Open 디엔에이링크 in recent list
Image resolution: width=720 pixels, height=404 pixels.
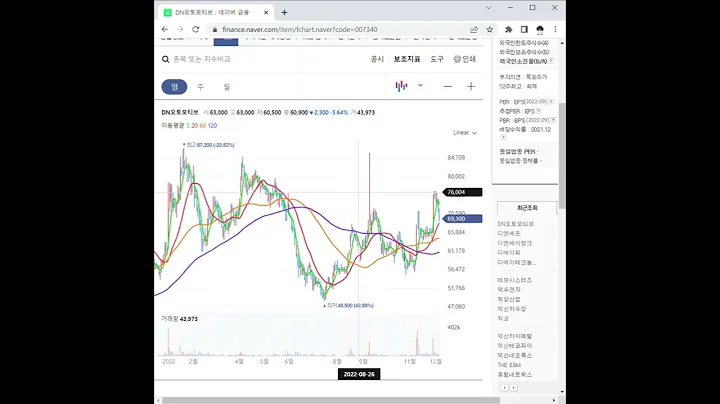coord(515,243)
